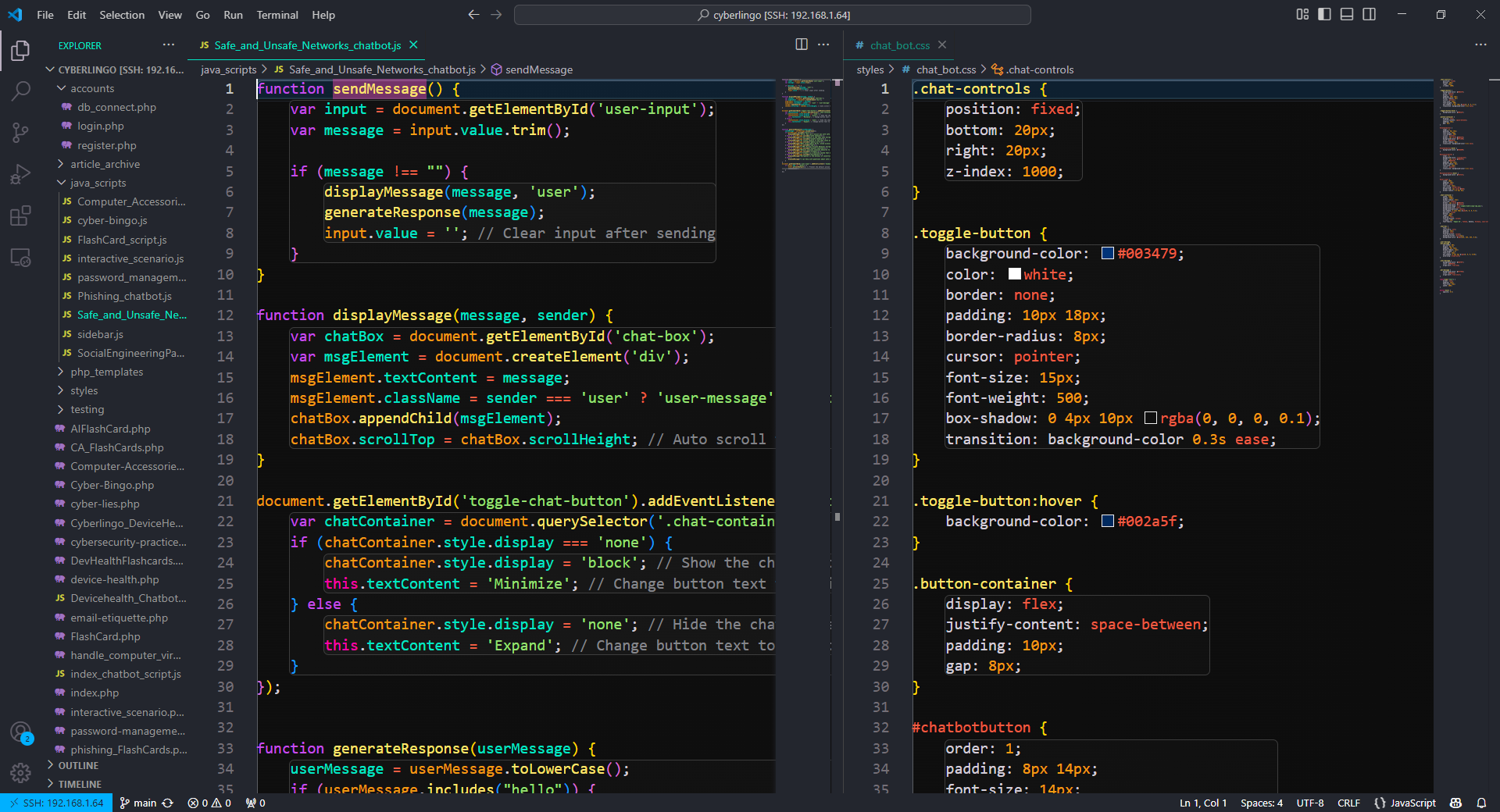This screenshot has width=1500, height=812.
Task: Open the Search view icon
Action: point(20,91)
